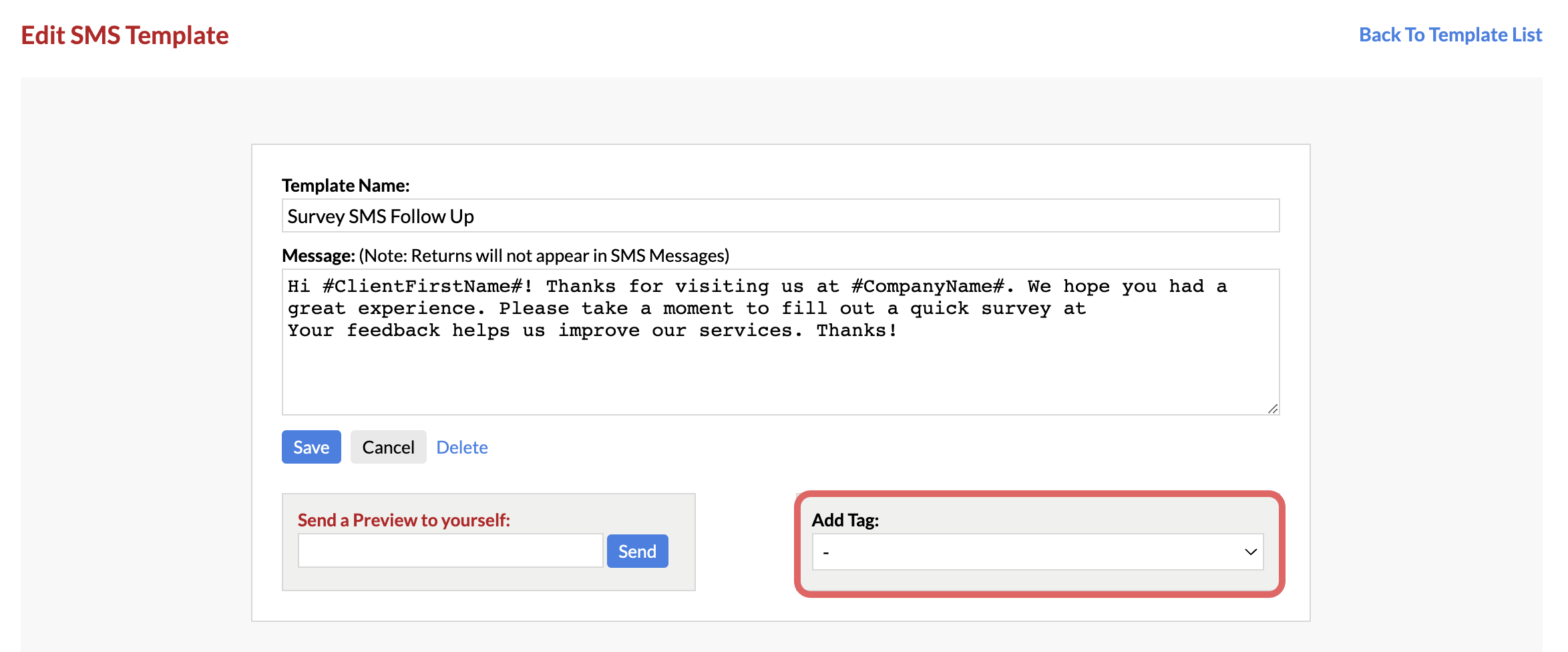Click the 'Returns will not appear' note
Image resolution: width=1568 pixels, height=652 pixels.
[x=544, y=256]
